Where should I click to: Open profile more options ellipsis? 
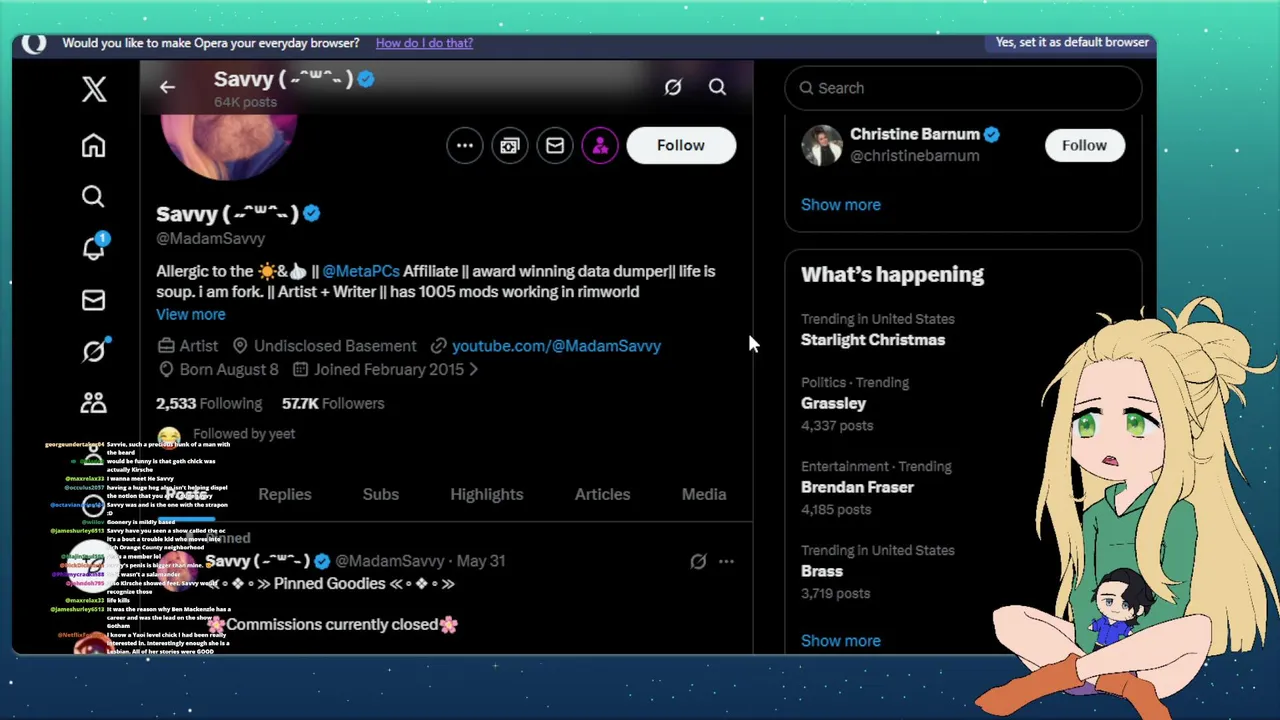click(x=465, y=145)
